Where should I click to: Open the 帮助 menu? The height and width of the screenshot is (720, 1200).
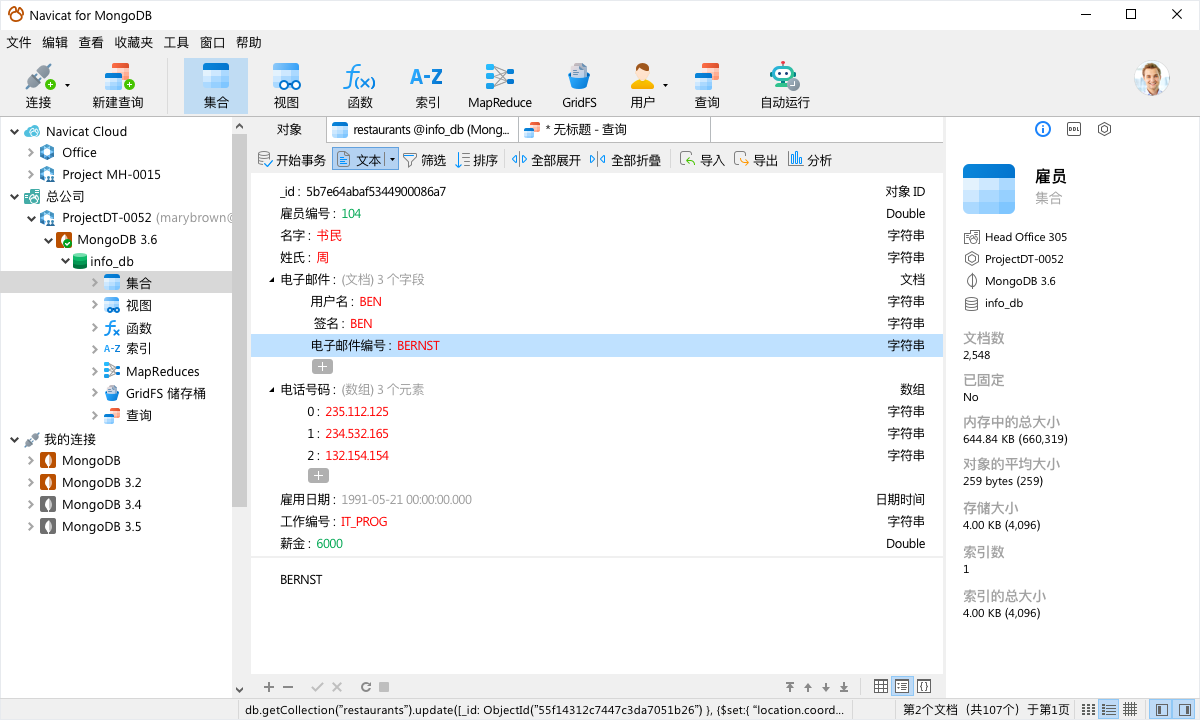tap(249, 43)
